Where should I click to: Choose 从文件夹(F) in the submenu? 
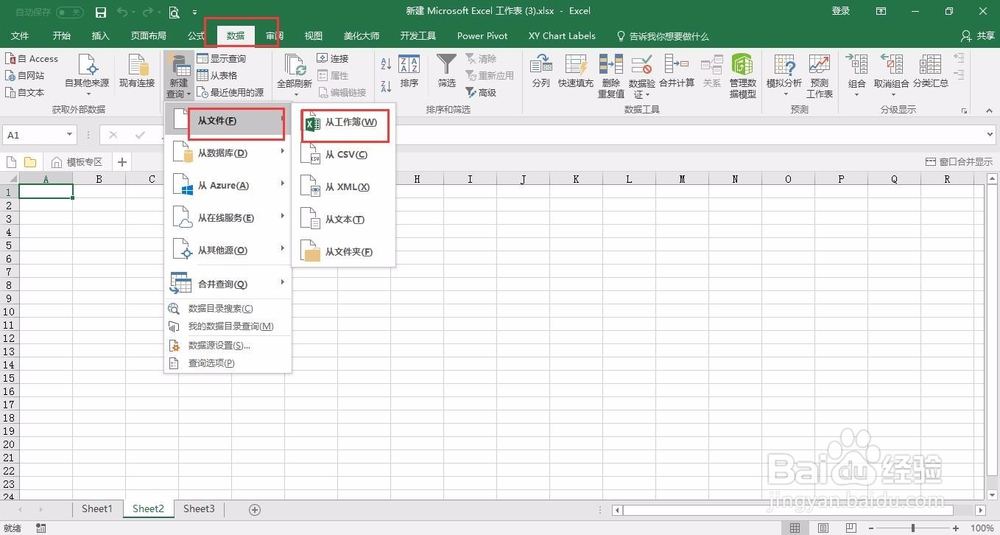point(344,252)
